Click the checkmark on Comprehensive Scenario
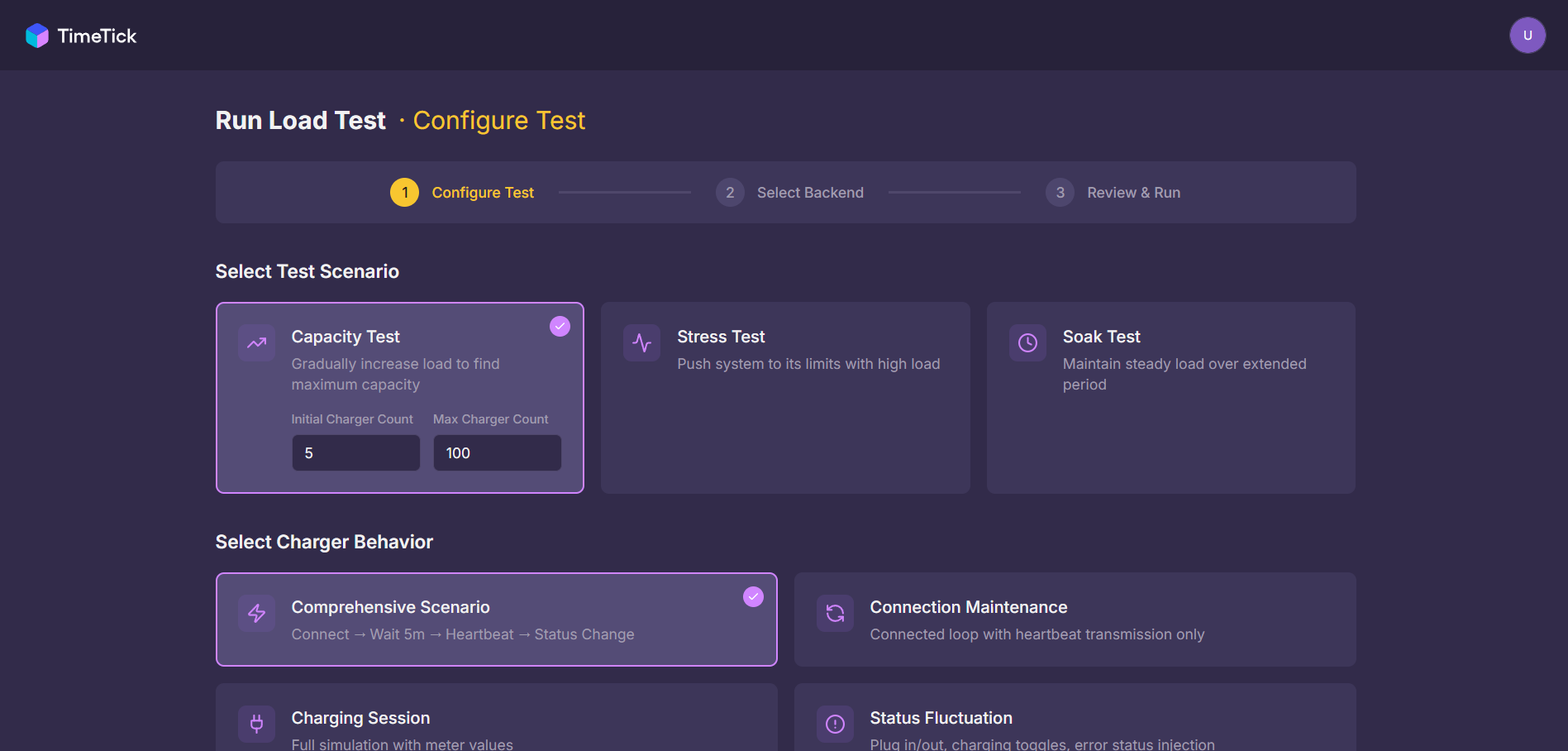The height and width of the screenshot is (751, 1568). point(753,596)
